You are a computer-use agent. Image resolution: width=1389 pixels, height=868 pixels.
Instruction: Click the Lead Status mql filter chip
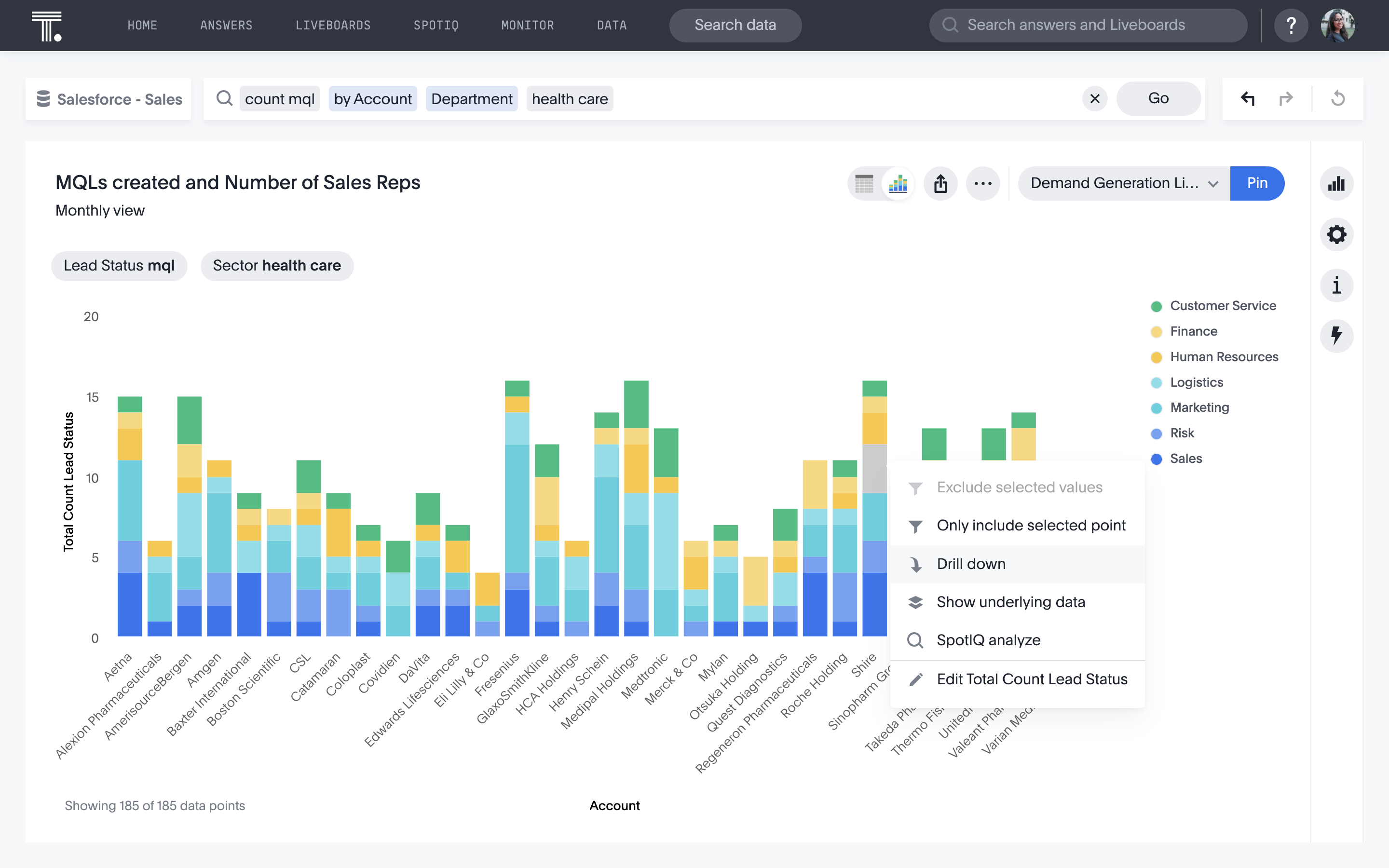click(120, 266)
